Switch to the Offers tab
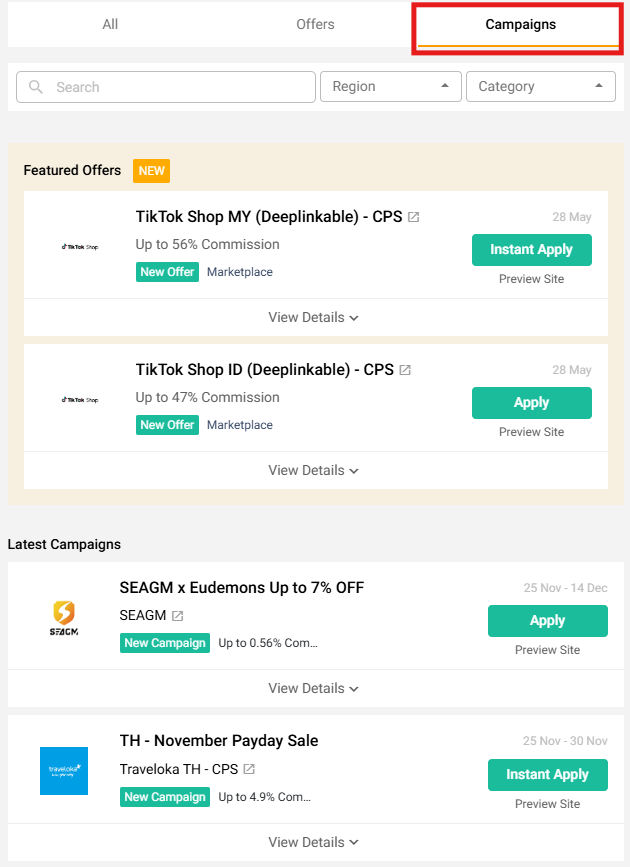This screenshot has height=867, width=630. point(315,24)
